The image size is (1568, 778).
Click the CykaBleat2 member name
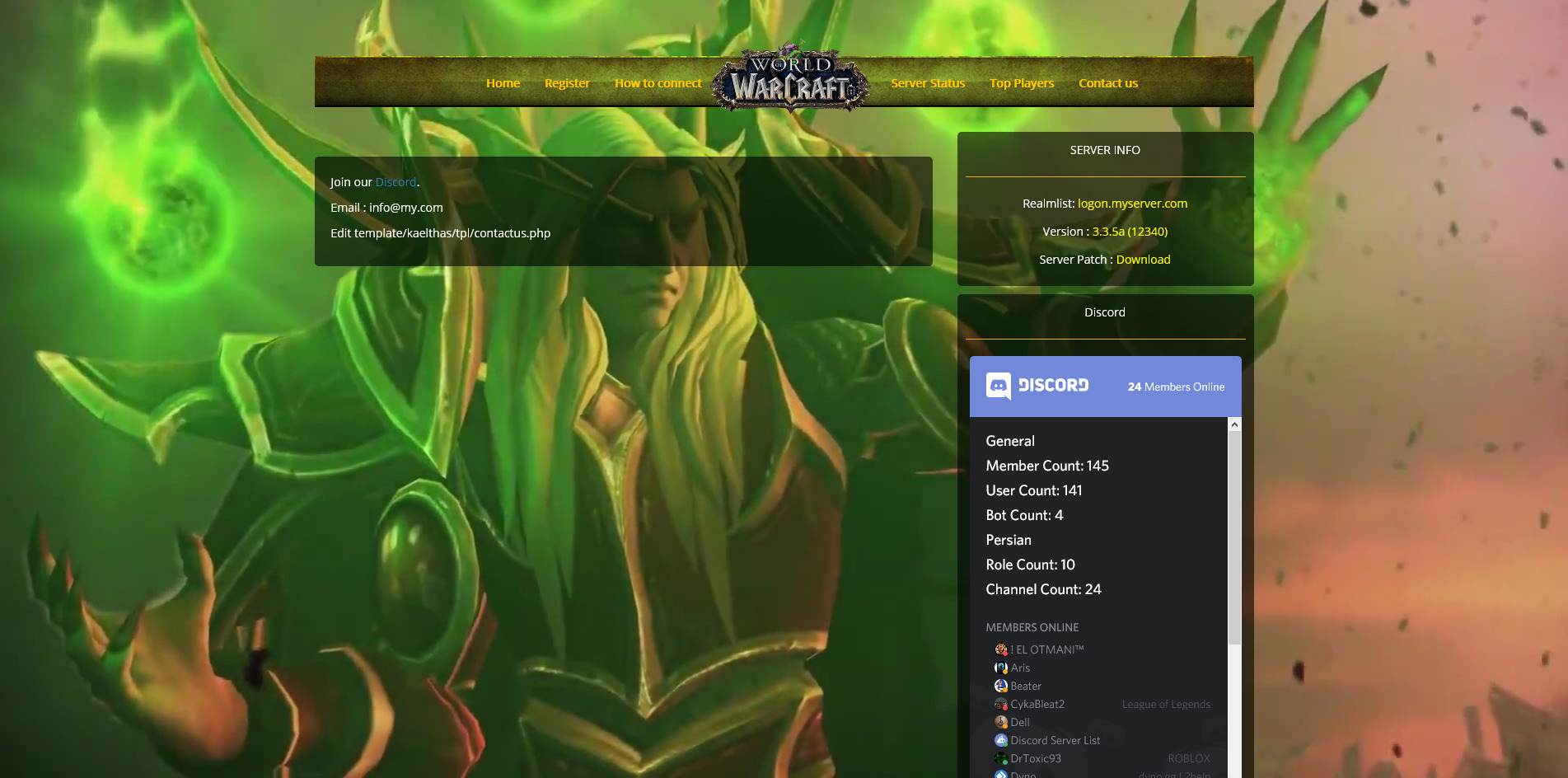point(1037,704)
